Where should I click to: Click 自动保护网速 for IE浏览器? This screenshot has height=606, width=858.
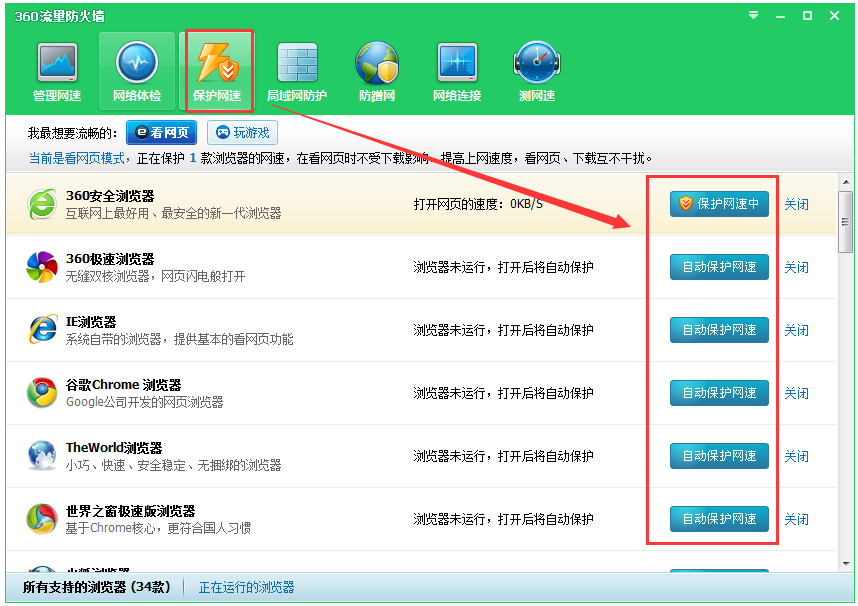coord(719,330)
